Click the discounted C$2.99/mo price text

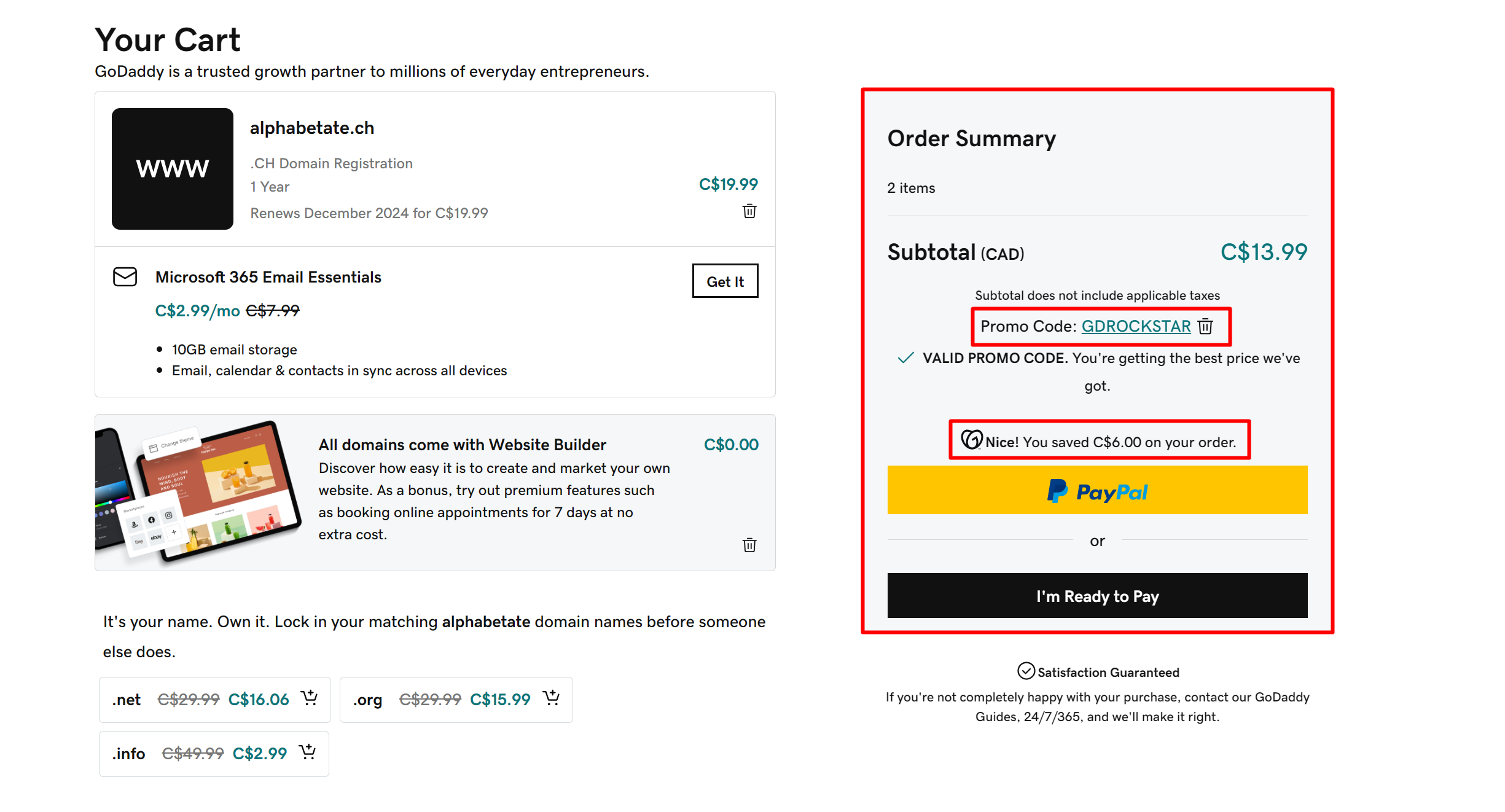pyautogui.click(x=197, y=310)
